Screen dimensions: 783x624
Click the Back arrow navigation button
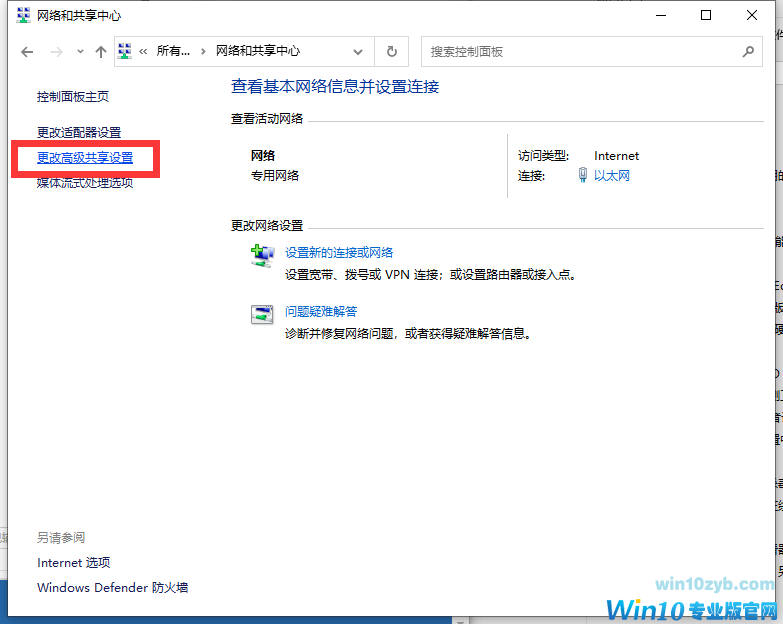27,51
